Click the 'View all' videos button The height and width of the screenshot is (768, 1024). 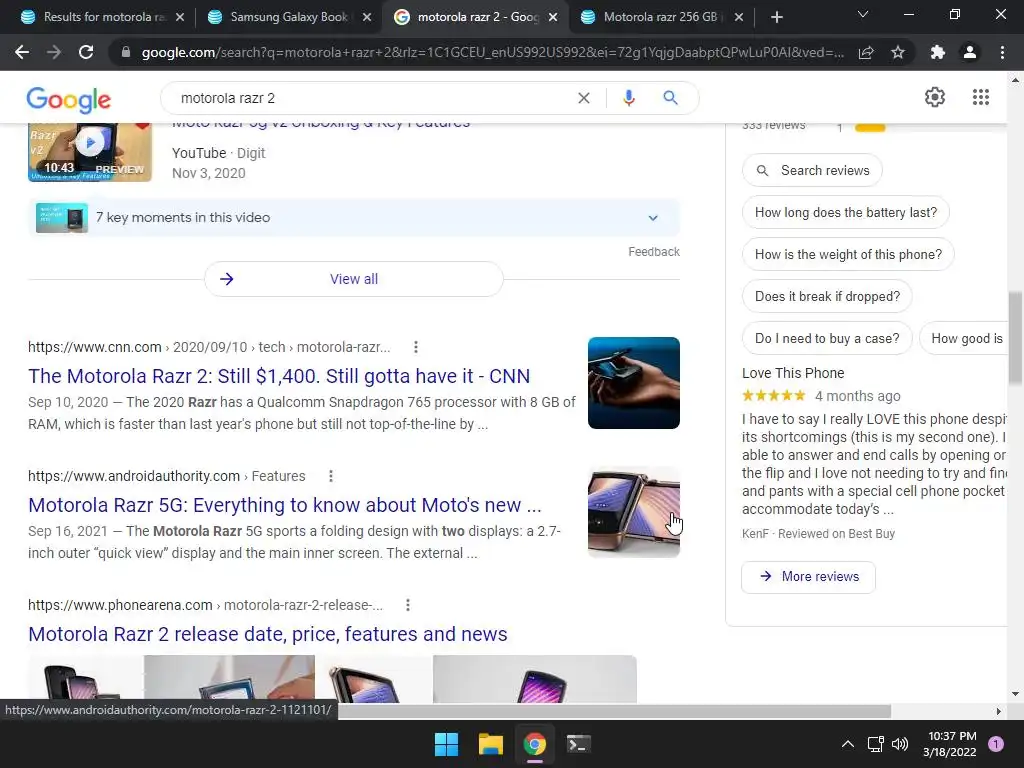[x=354, y=279]
